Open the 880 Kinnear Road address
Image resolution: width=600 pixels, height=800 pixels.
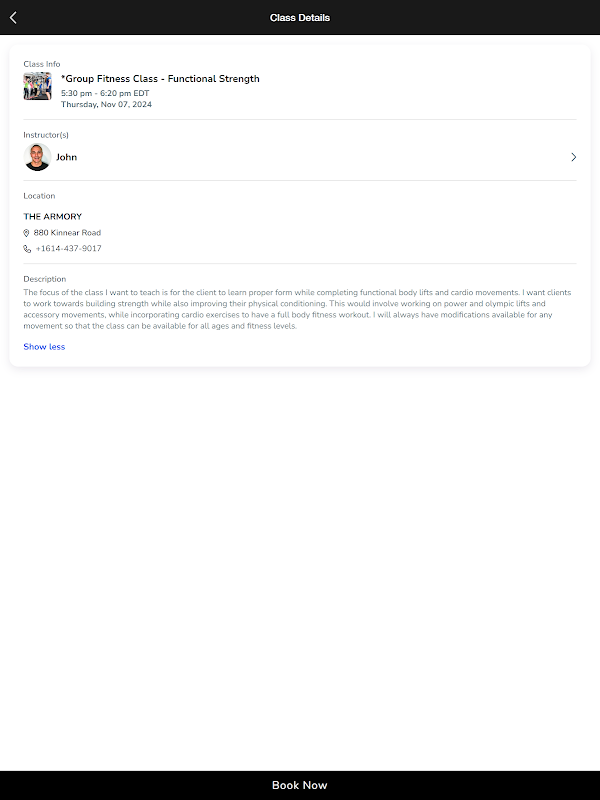(67, 233)
